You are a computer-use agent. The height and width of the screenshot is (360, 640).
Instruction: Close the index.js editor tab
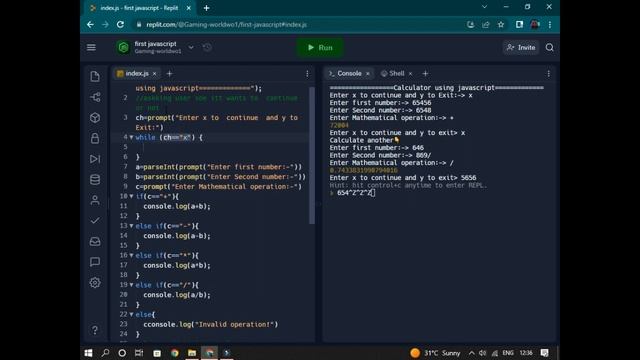tap(154, 74)
